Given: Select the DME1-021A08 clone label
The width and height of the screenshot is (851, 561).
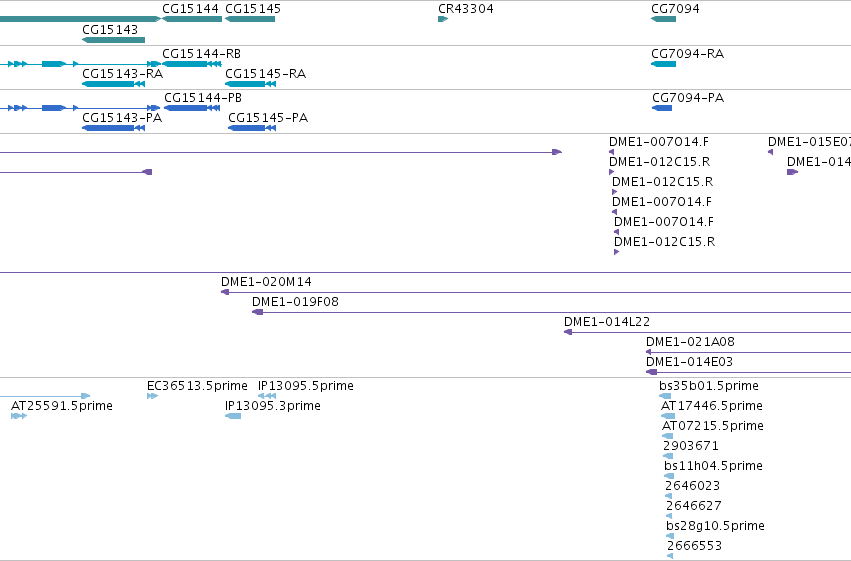Looking at the screenshot, I should [690, 342].
